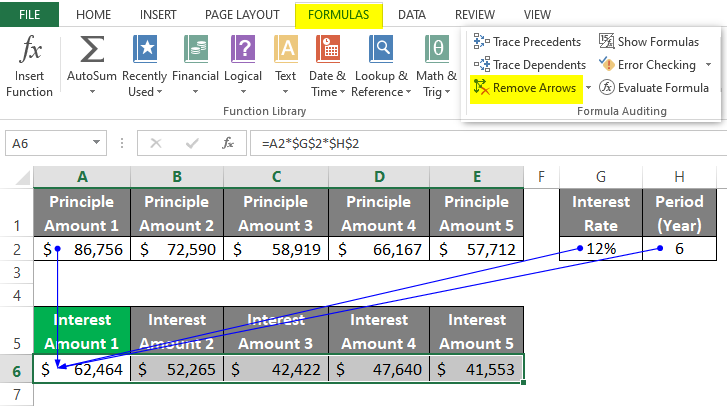
Task: Click inside the formula bar
Action: coord(480,143)
